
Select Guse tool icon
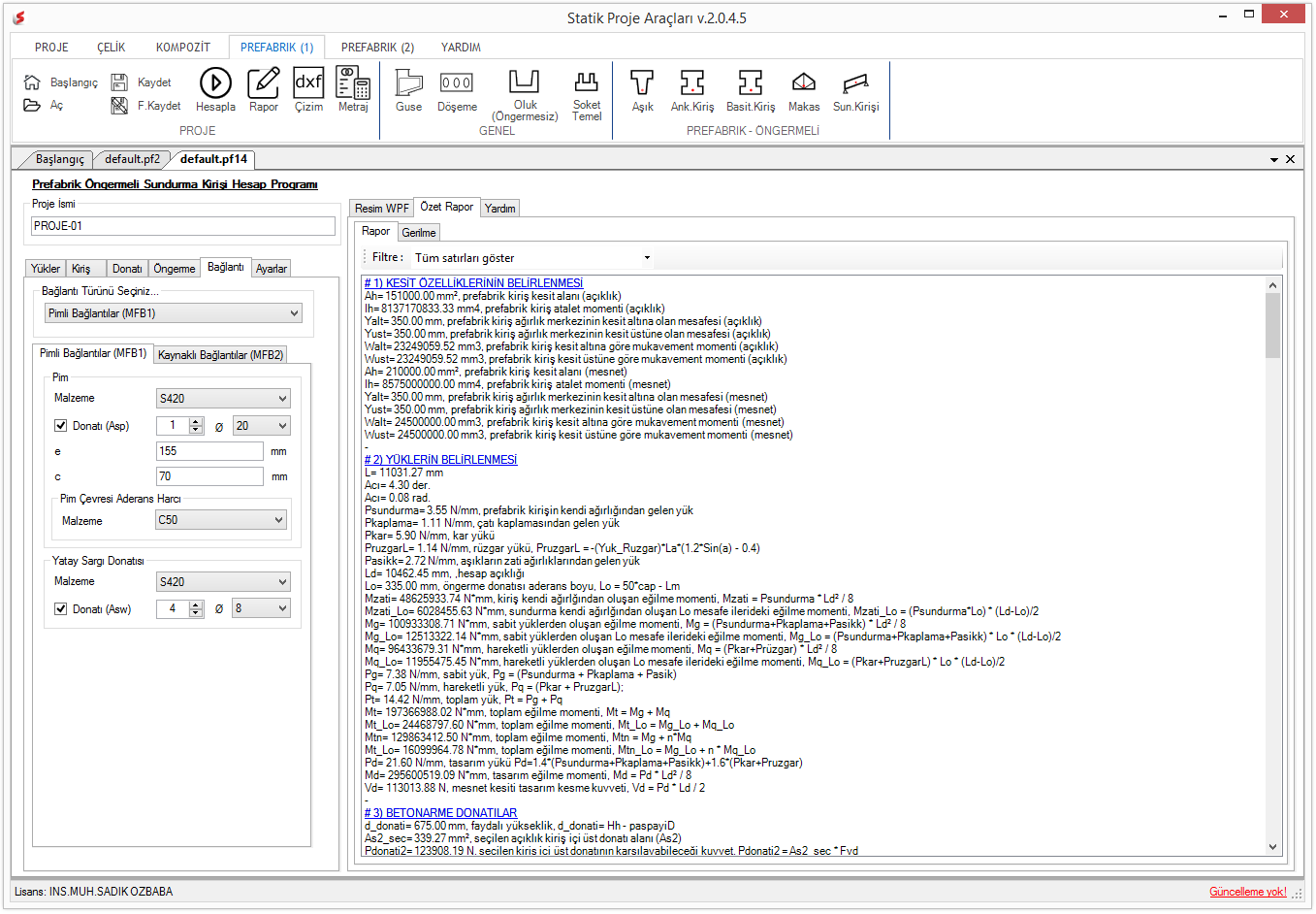point(408,82)
